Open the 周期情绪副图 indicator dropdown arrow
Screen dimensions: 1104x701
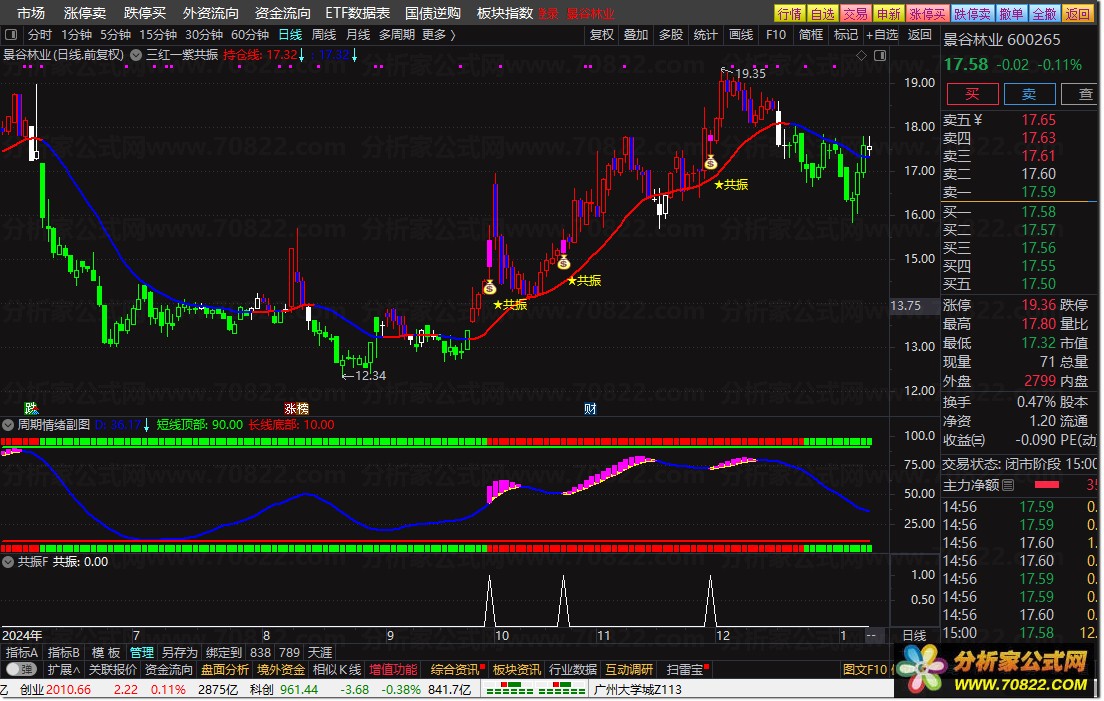coord(8,425)
